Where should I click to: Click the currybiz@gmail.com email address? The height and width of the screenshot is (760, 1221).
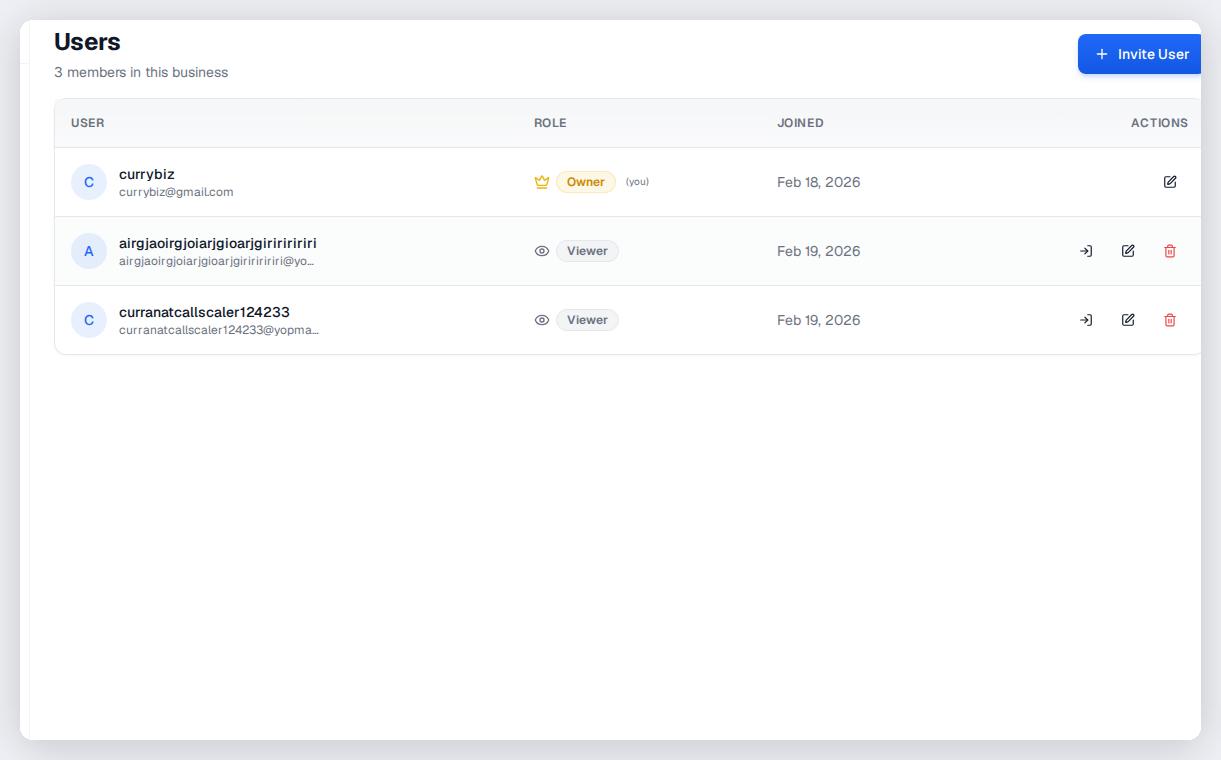point(176,192)
